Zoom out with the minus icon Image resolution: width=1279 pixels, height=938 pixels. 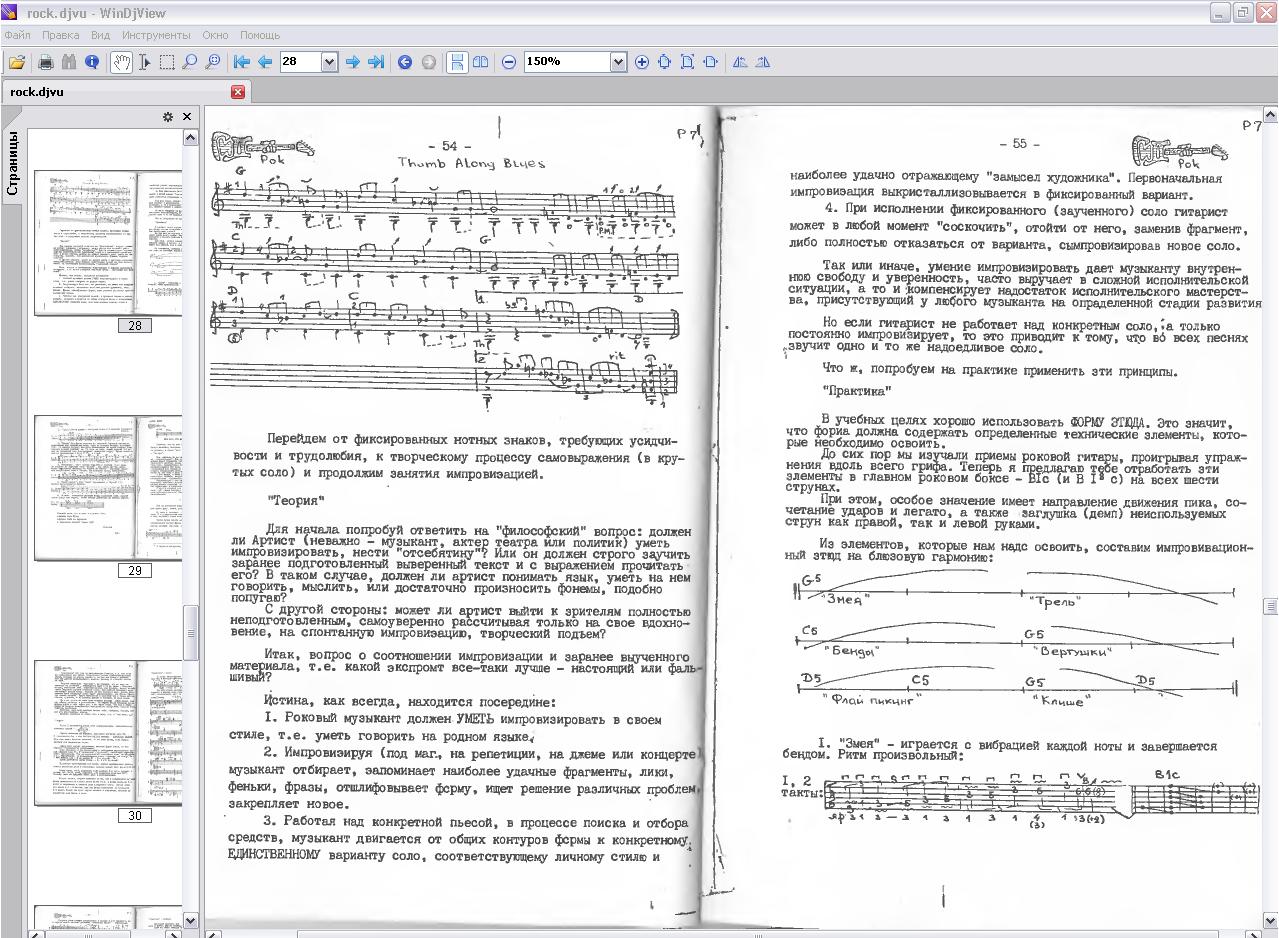point(509,62)
